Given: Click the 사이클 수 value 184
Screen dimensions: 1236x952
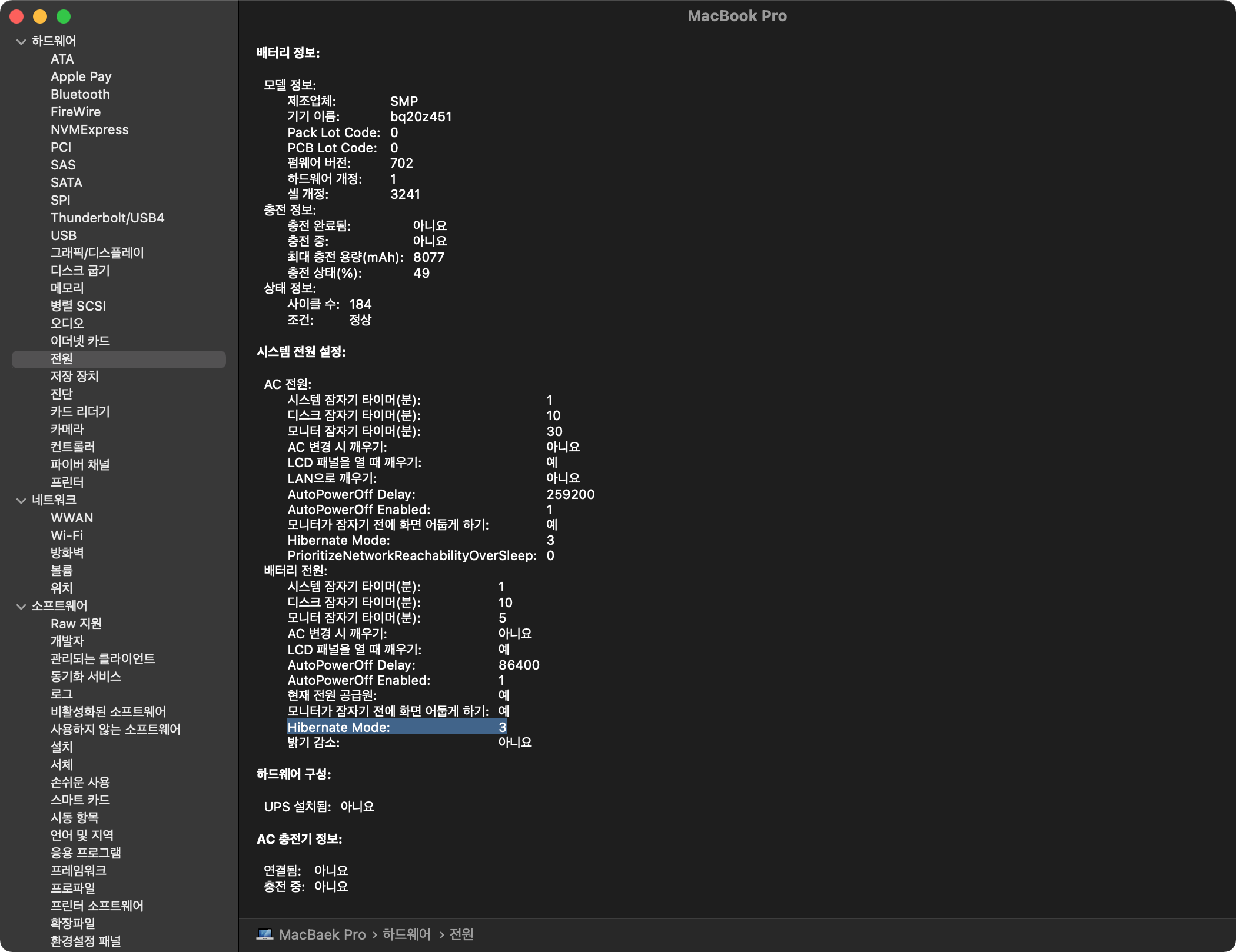Looking at the screenshot, I should point(360,304).
